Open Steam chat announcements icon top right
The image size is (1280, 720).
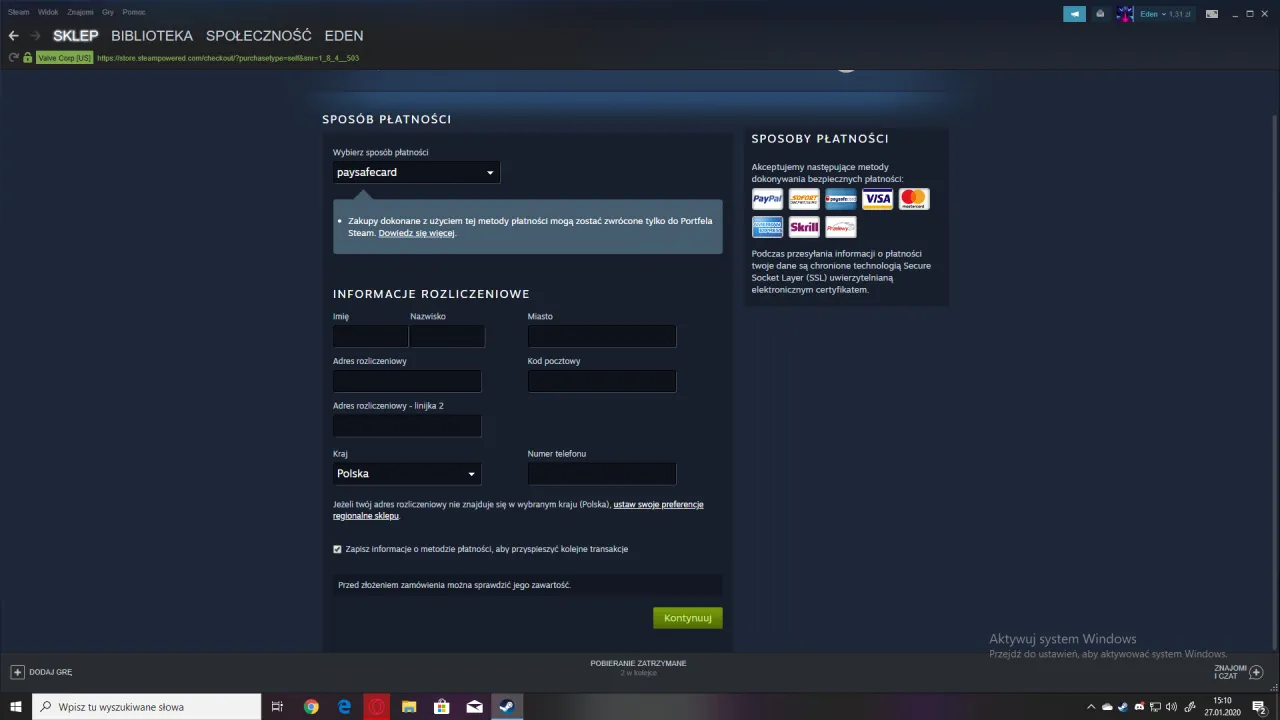pyautogui.click(x=1074, y=13)
